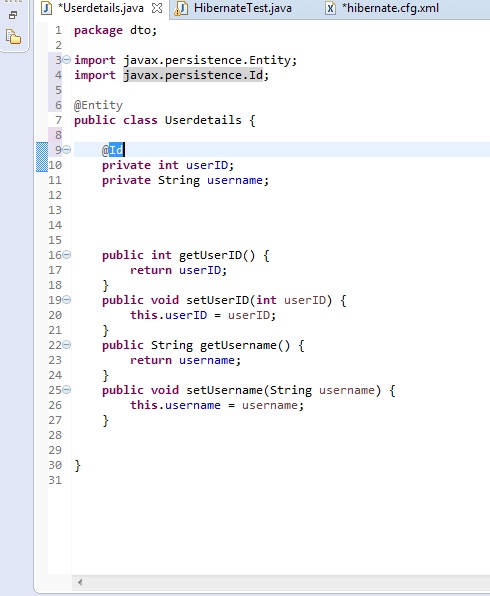Click the HibernateTest.java tab's warning file icon
Screen dimensions: 490x596
coord(181,8)
